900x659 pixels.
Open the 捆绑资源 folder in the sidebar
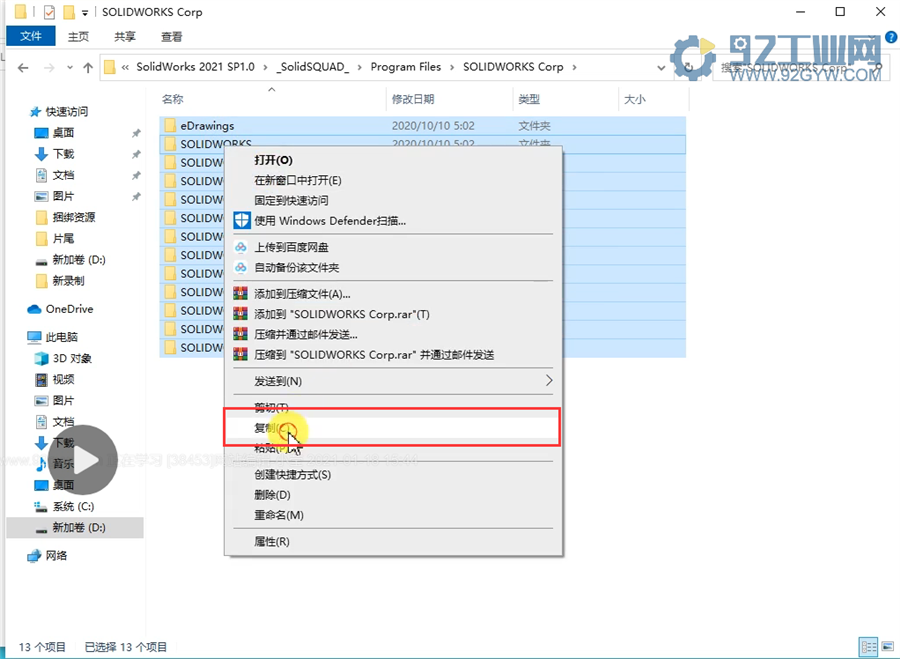(73, 217)
